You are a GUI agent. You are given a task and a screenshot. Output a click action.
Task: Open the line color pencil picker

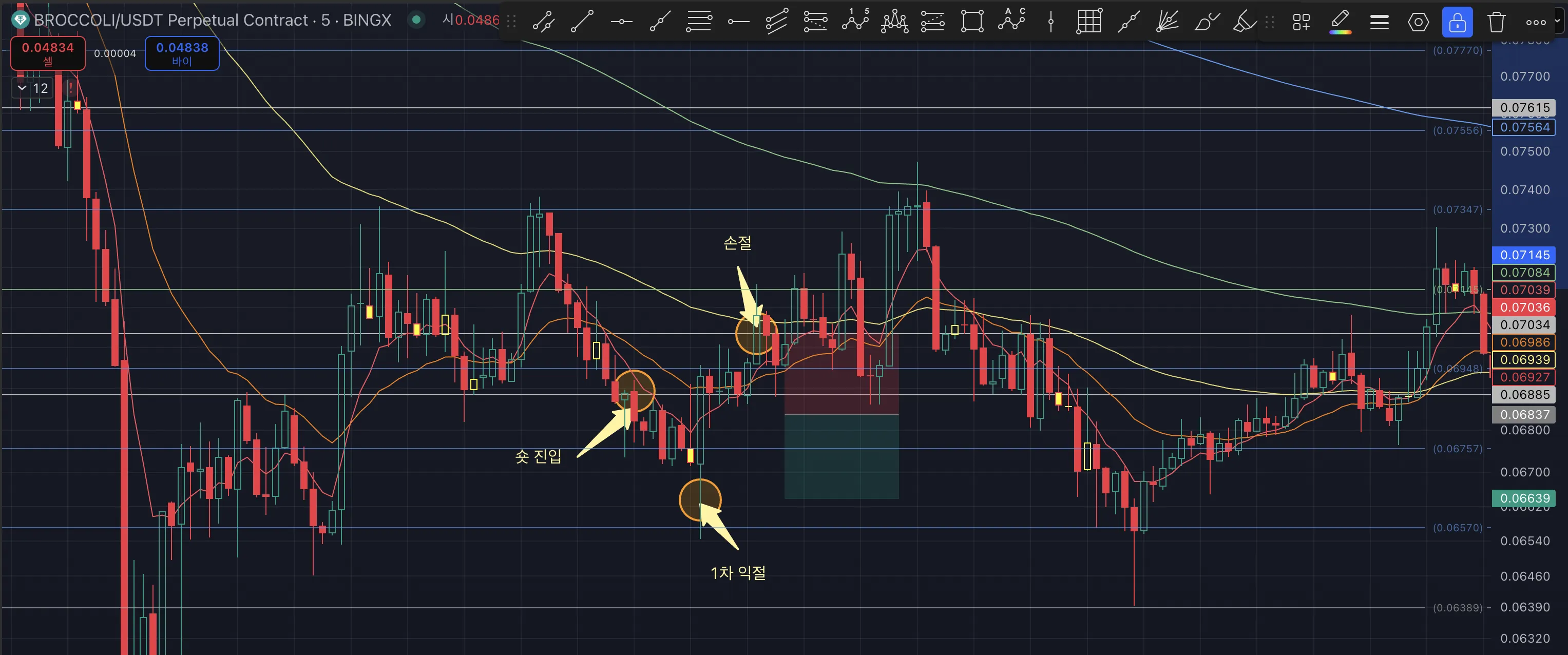coord(1341,23)
